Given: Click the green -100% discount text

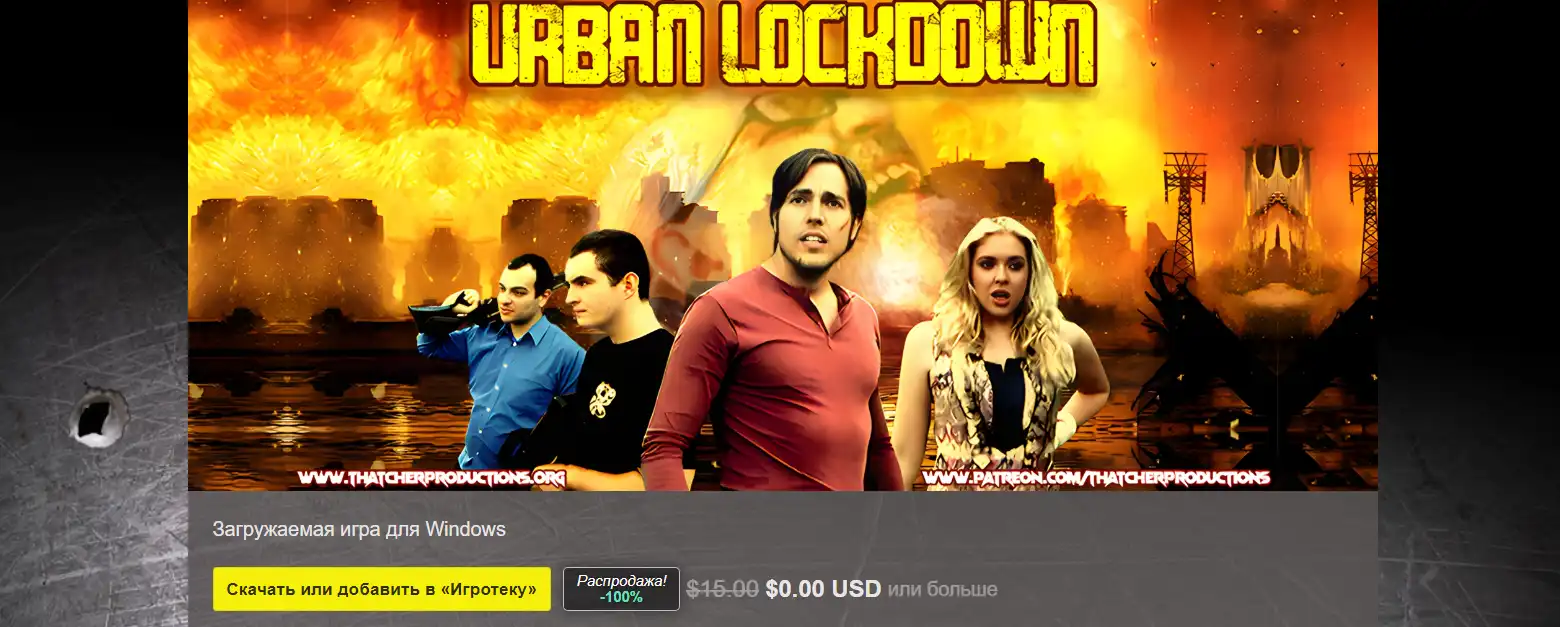Looking at the screenshot, I should click(x=621, y=598).
